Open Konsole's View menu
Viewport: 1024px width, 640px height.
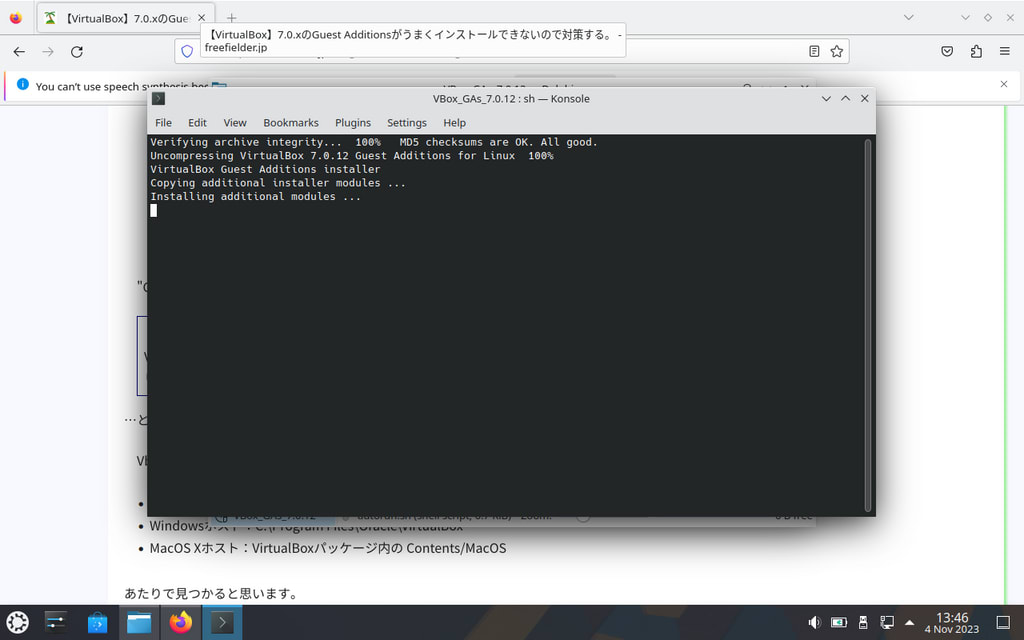point(235,123)
